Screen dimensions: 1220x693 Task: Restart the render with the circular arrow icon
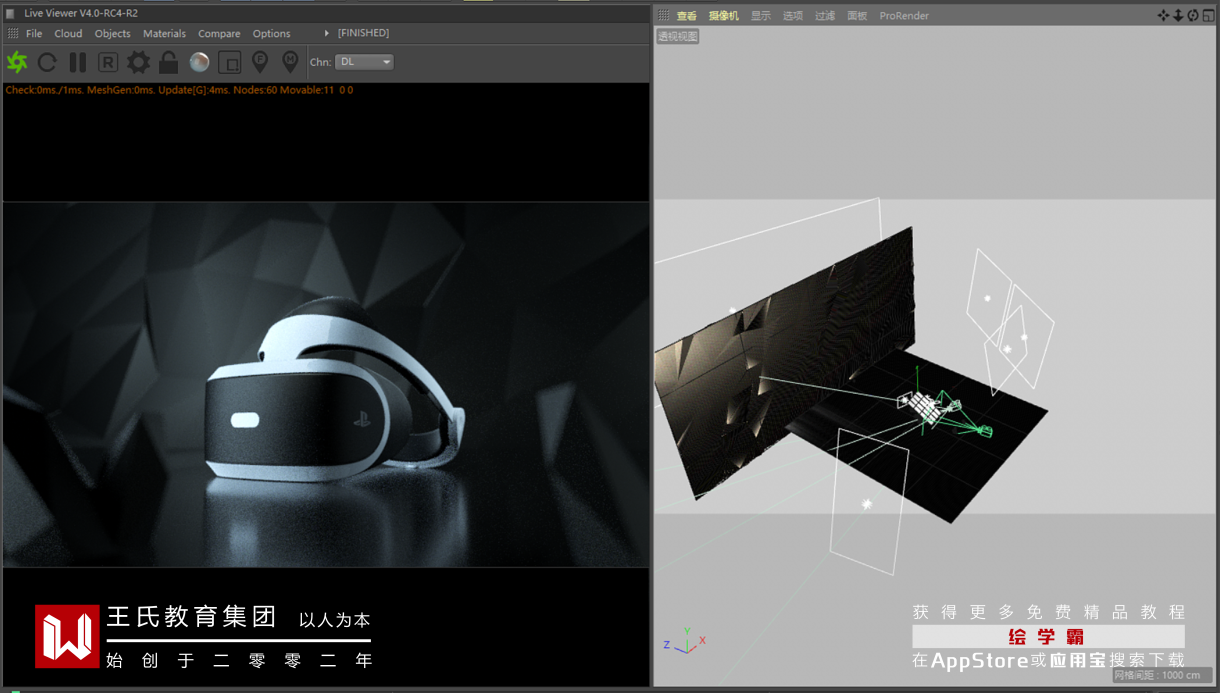pos(47,62)
